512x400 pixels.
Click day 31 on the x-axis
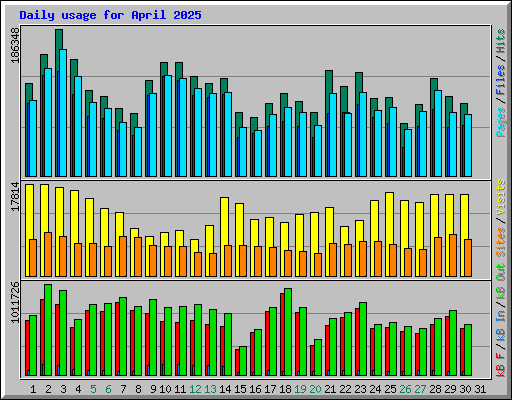[x=480, y=389]
